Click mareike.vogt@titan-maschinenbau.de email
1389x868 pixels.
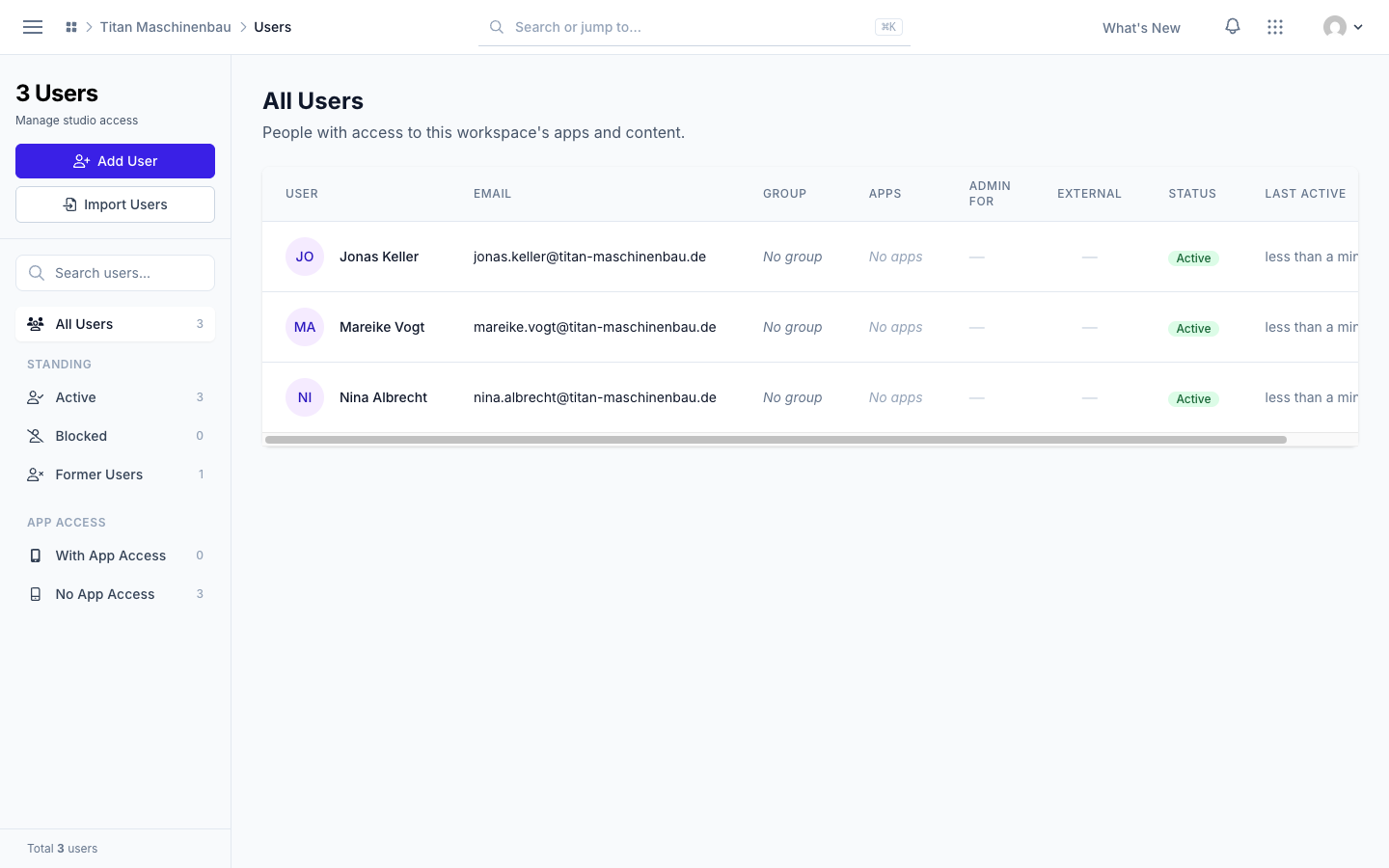(x=595, y=327)
